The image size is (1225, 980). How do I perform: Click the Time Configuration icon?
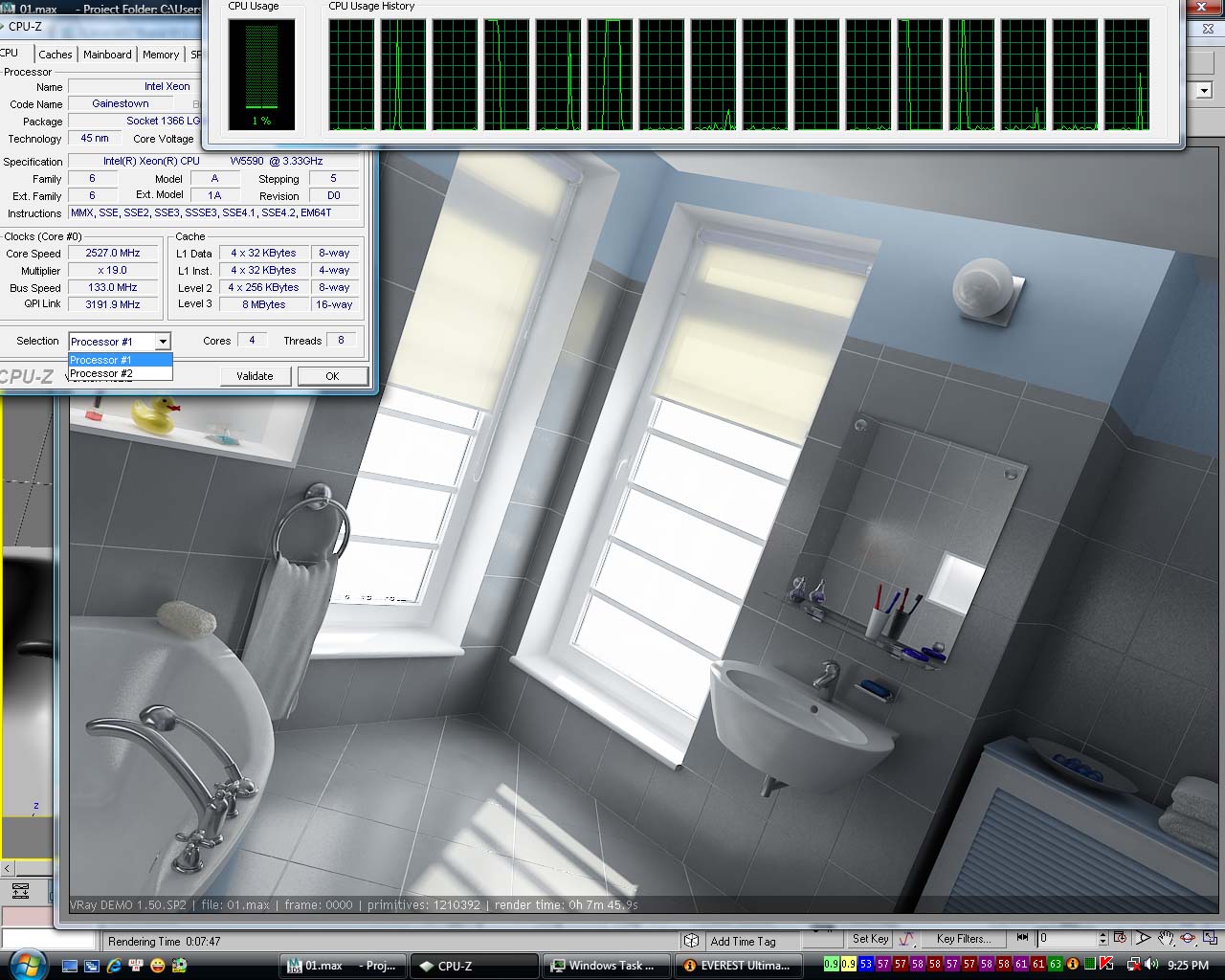pyautogui.click(x=1121, y=938)
